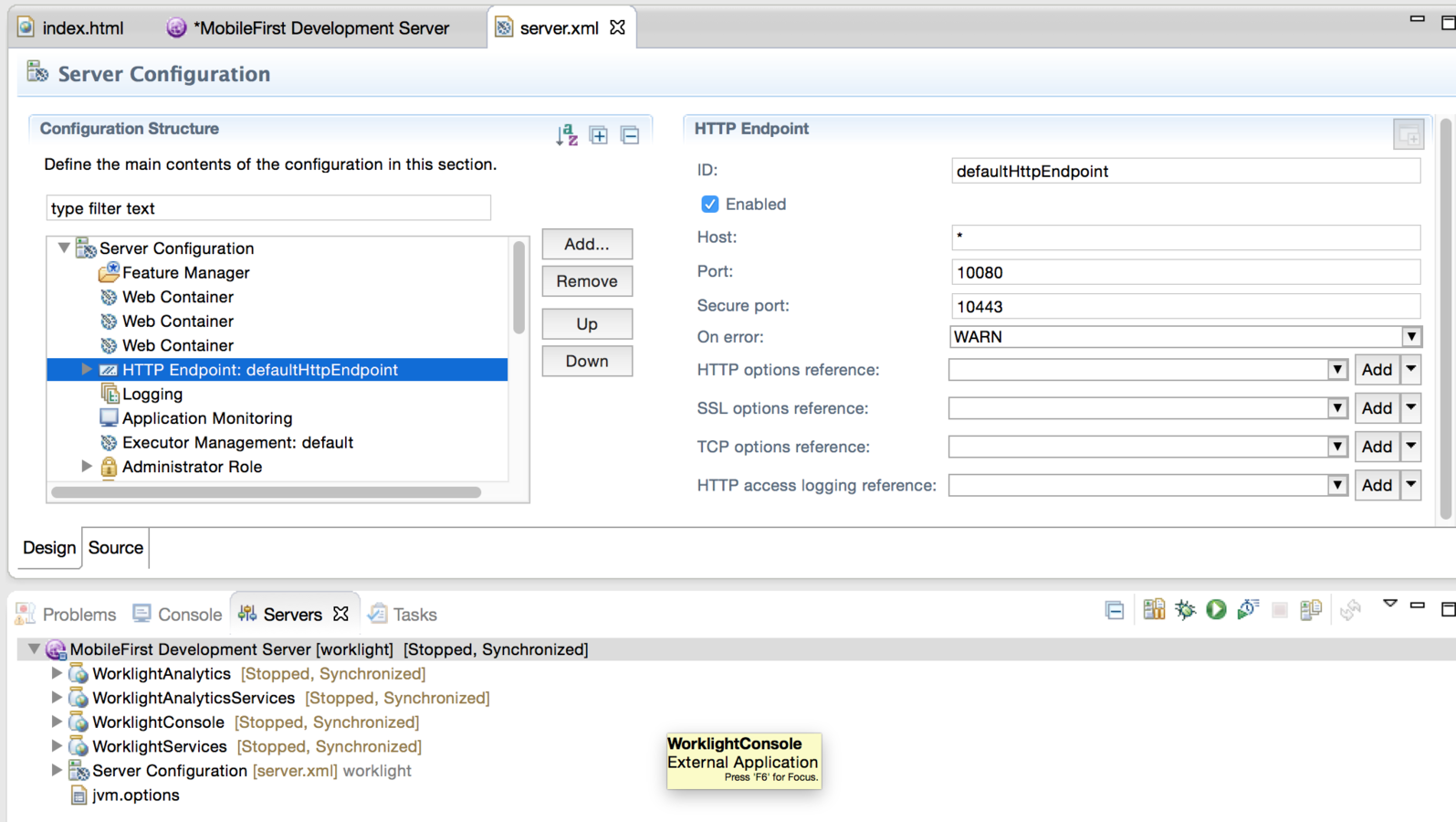
Task: Open the On error dropdown
Action: tap(1411, 336)
